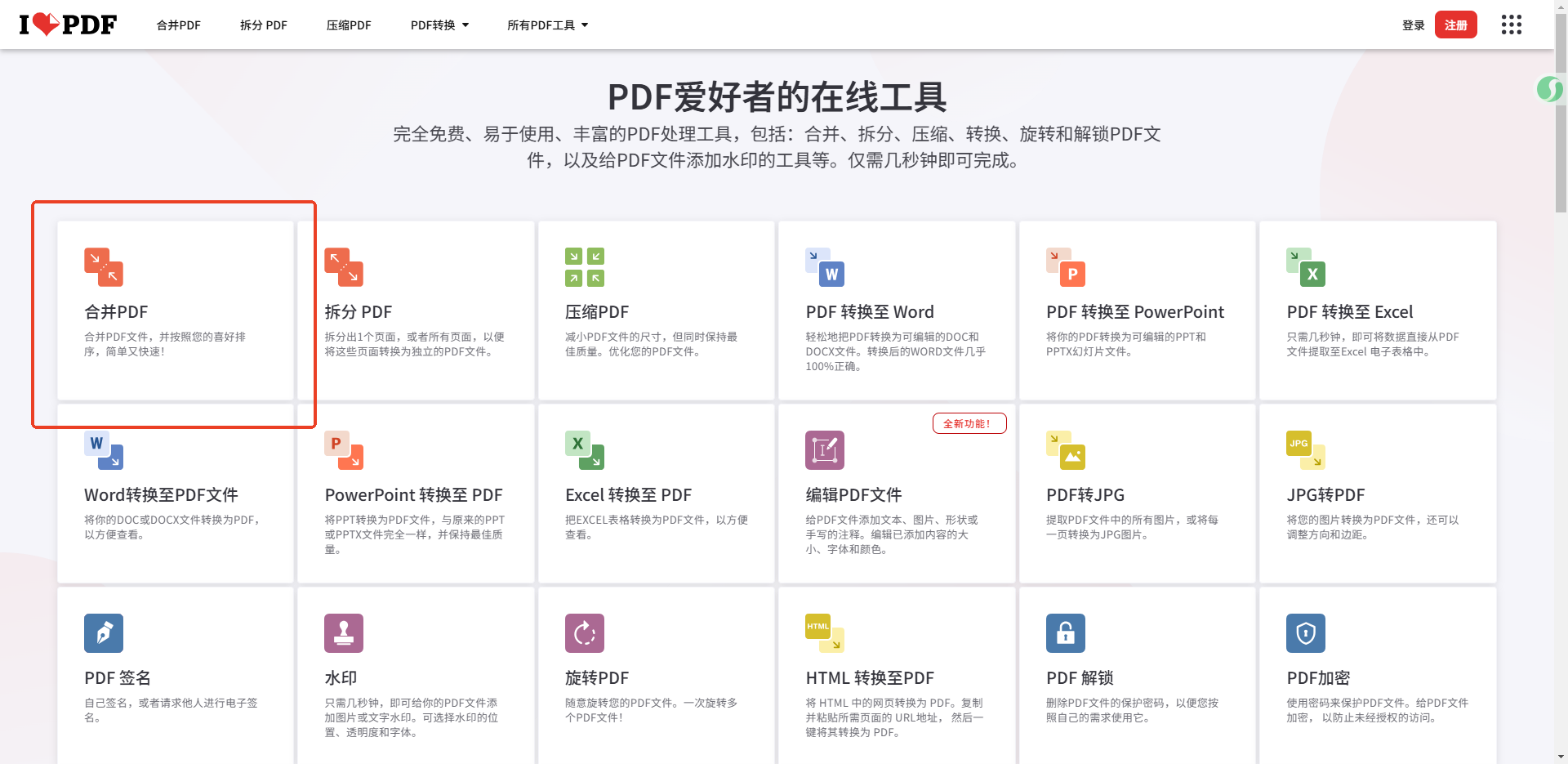1568x764 pixels.
Task: Click the scrollbar up arrow
Action: point(1561,7)
